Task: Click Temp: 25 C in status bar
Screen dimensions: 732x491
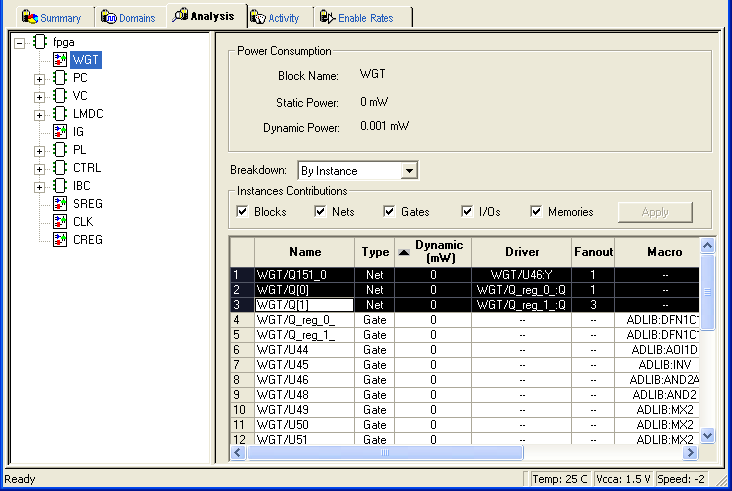Action: click(560, 479)
